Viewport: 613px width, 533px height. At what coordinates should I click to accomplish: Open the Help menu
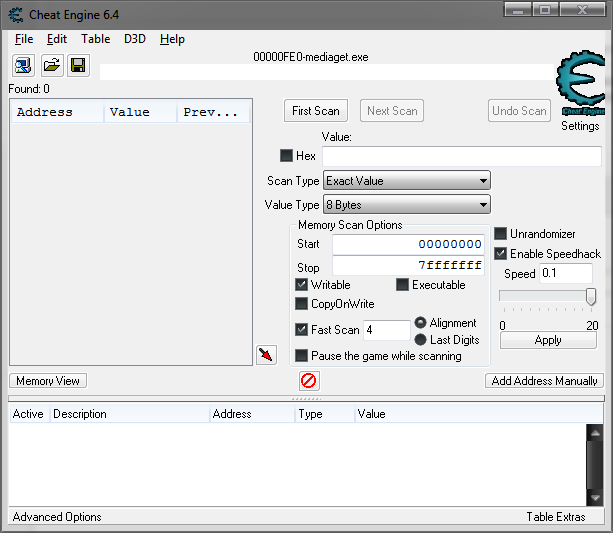[172, 39]
